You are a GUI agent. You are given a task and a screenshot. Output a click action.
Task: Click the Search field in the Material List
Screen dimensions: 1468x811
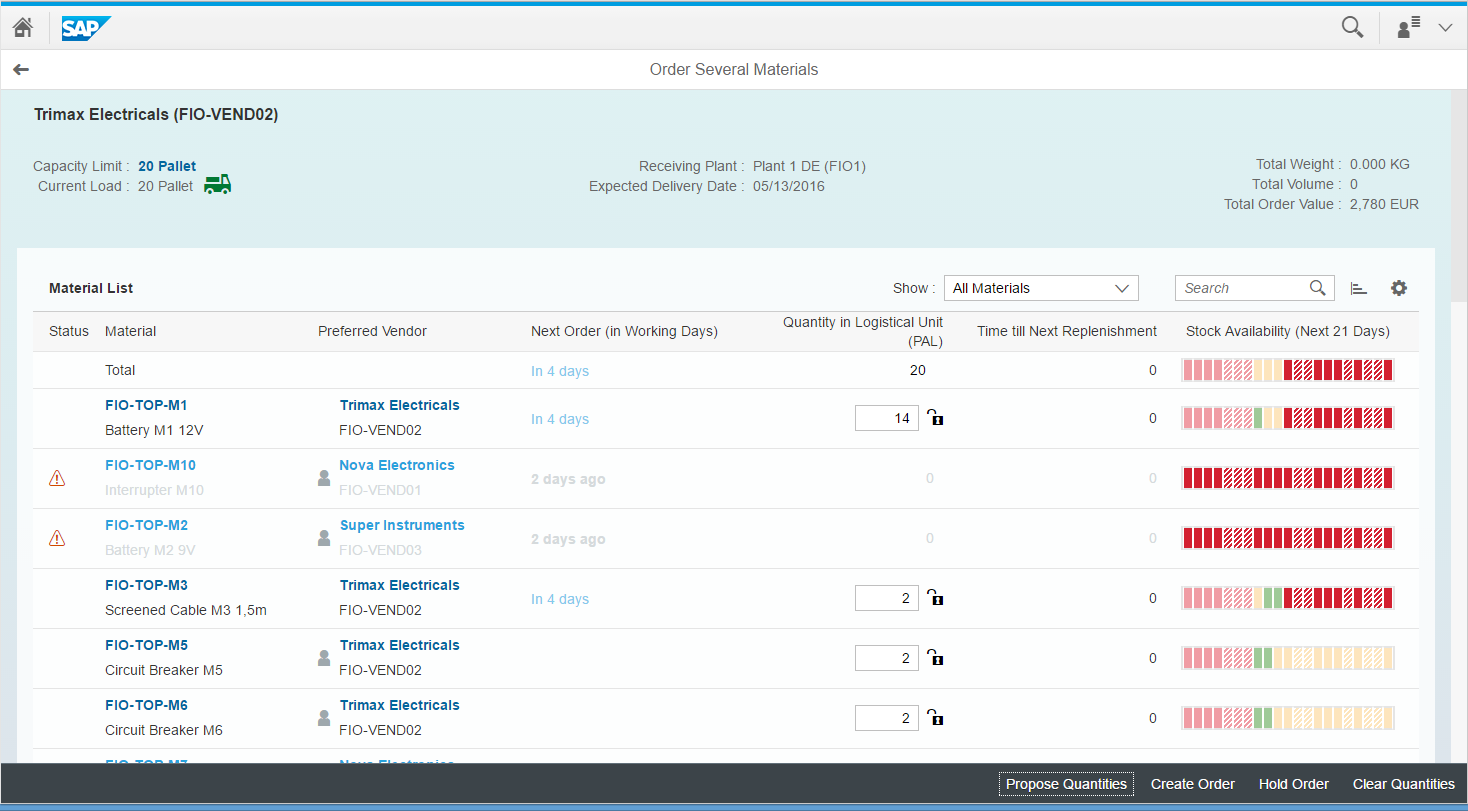[x=1245, y=287]
